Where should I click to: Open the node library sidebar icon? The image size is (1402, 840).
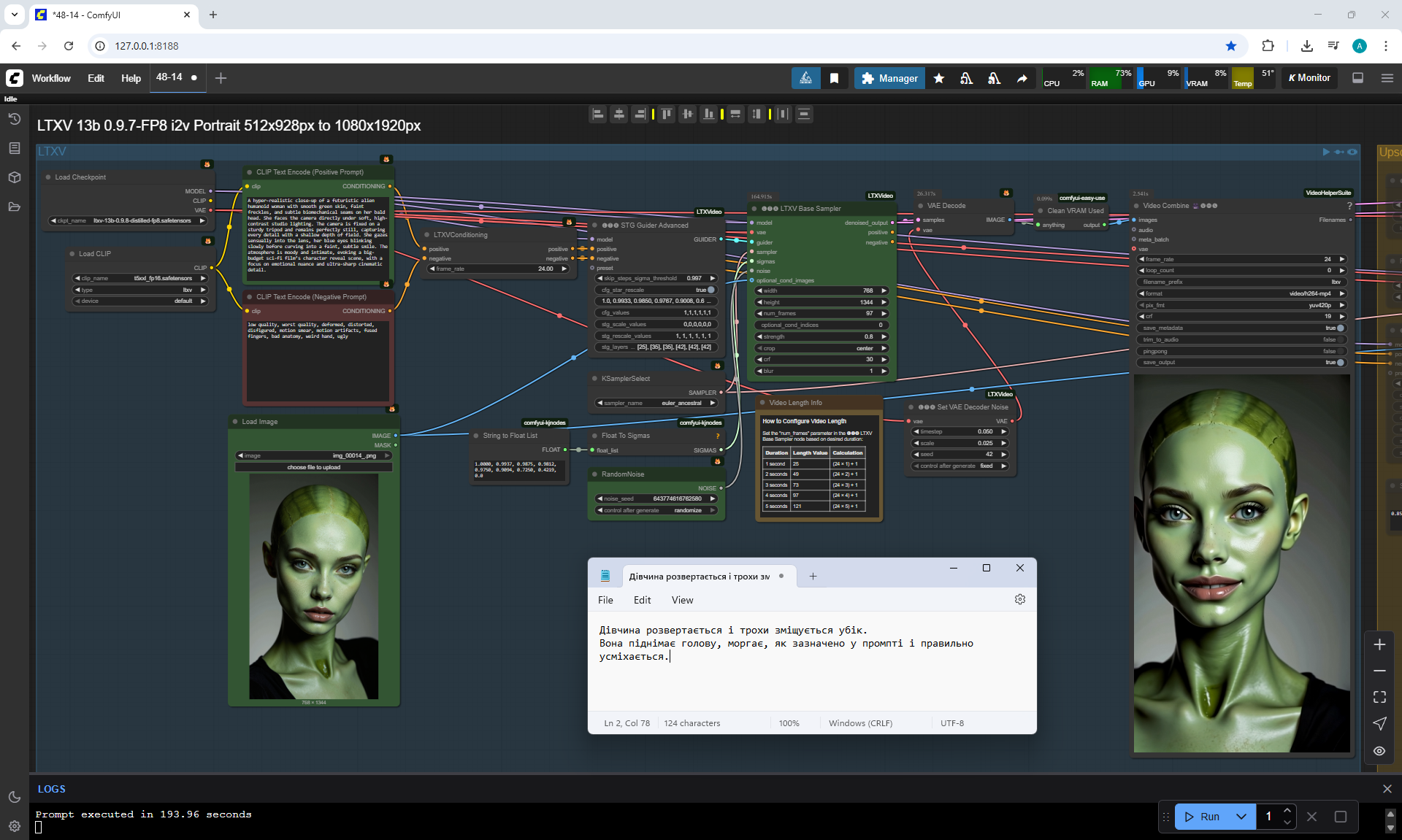click(x=15, y=148)
